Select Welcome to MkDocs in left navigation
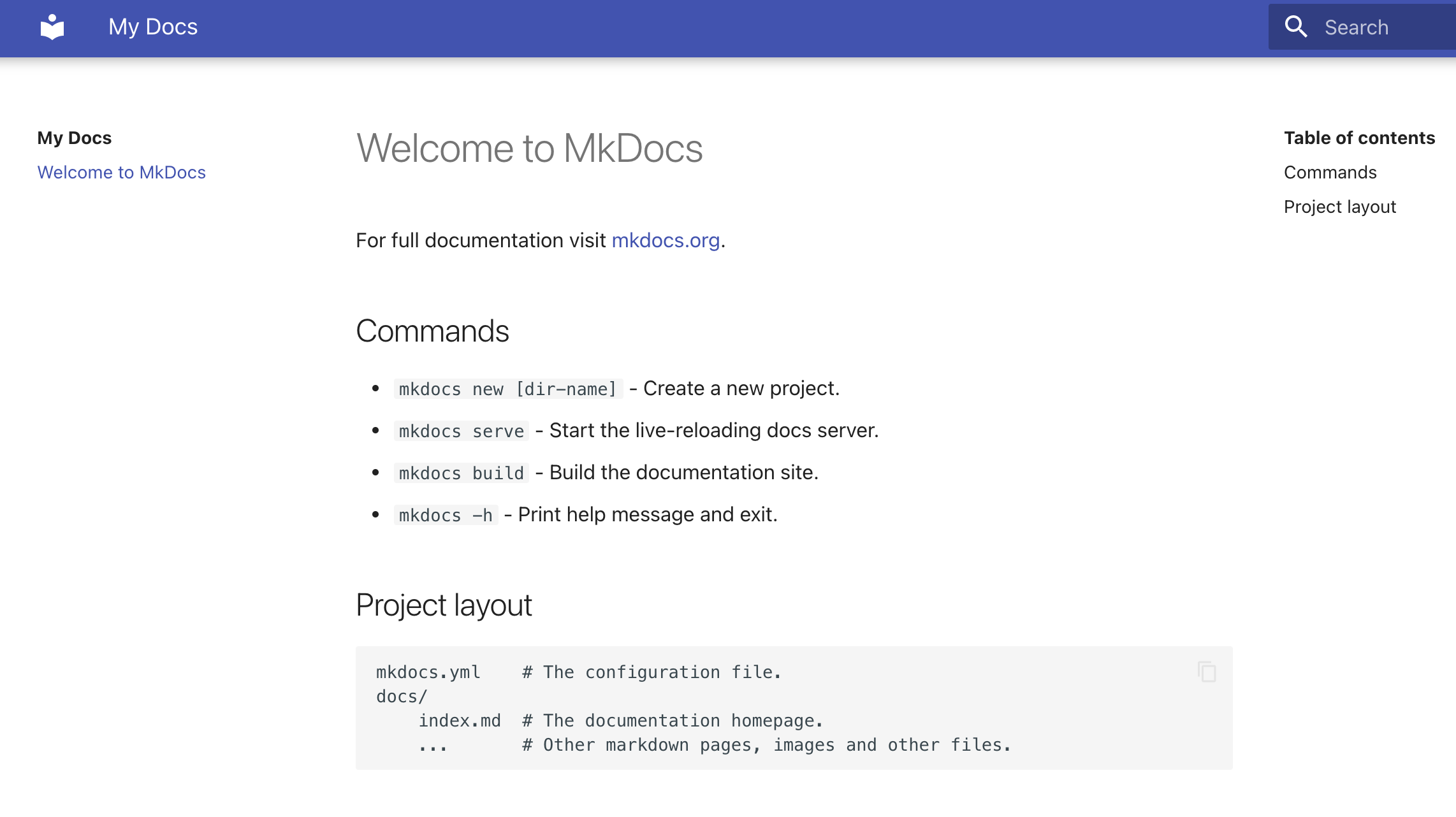Viewport: 1456px width, 817px height. (121, 172)
